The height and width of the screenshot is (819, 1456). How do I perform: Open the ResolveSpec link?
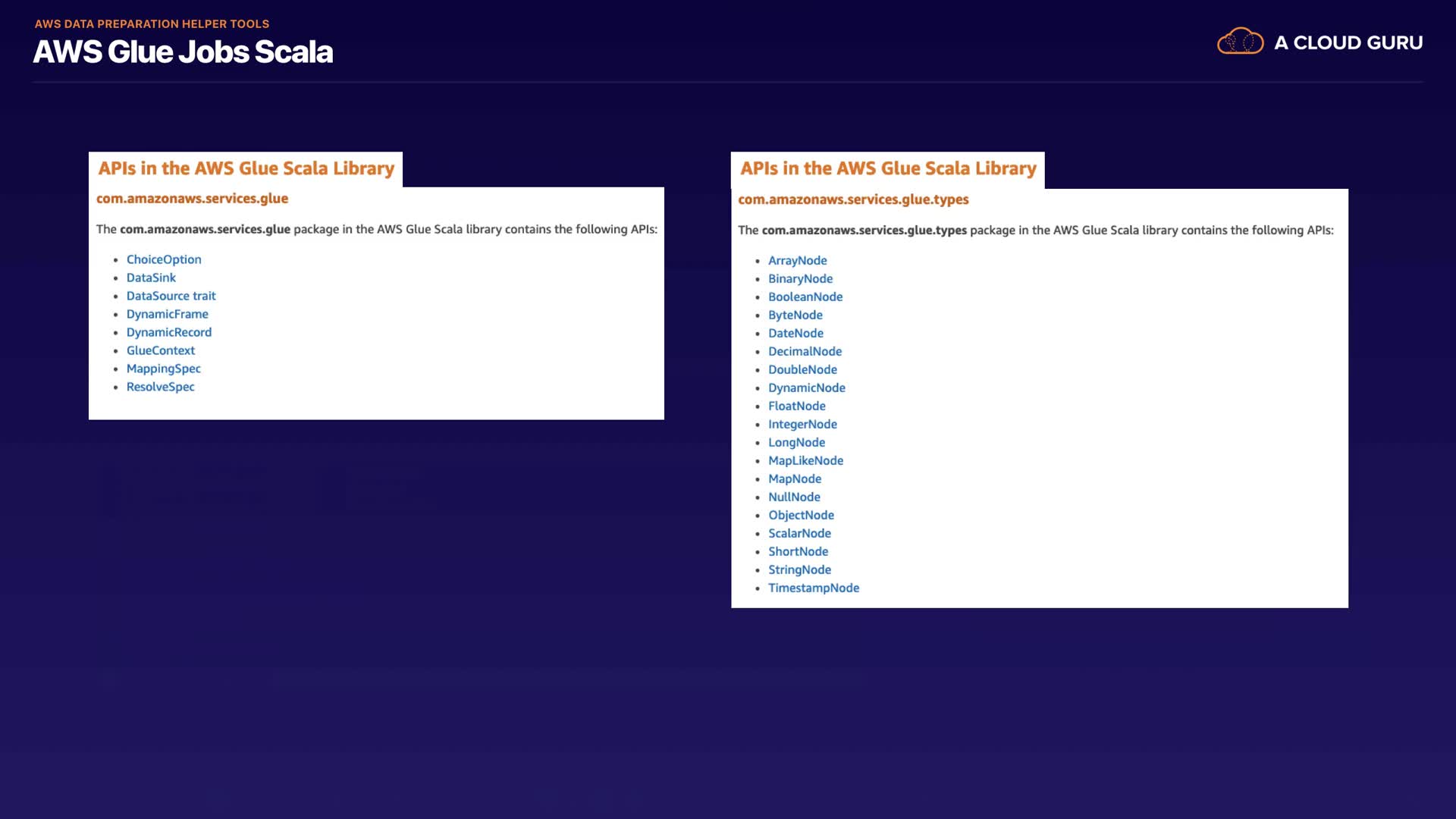coord(160,387)
